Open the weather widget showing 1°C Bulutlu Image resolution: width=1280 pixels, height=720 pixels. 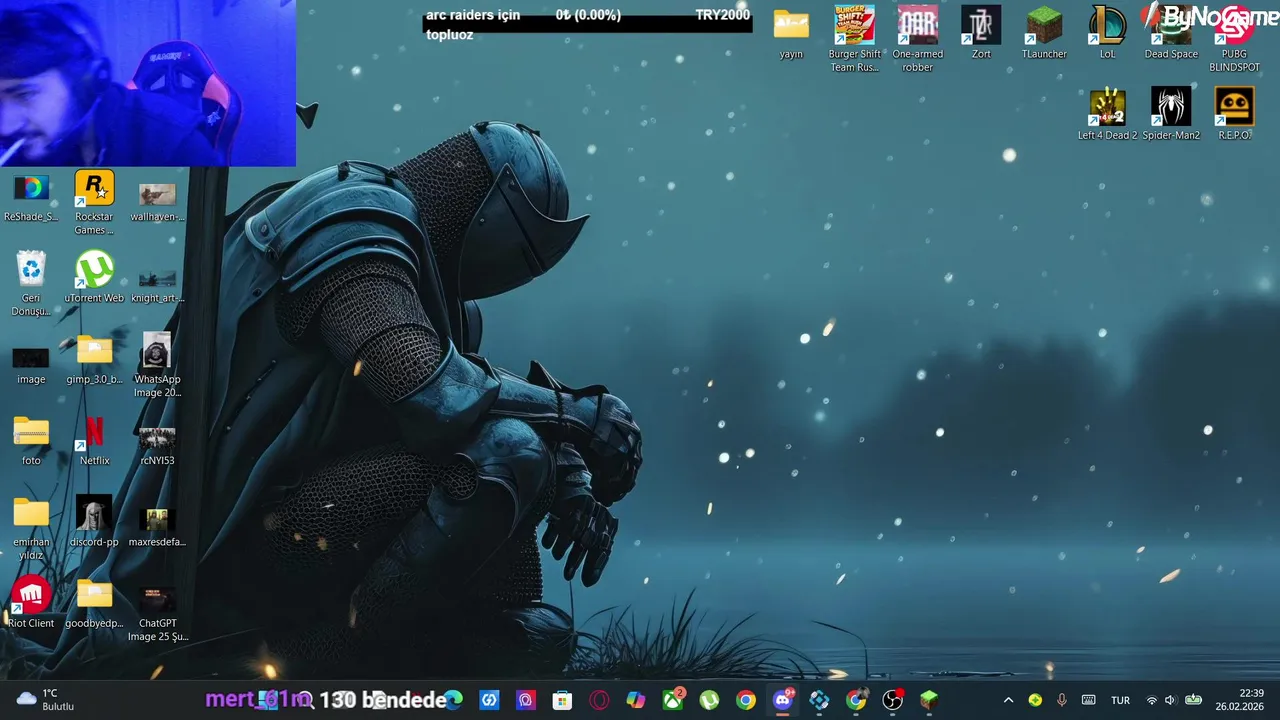(47, 700)
